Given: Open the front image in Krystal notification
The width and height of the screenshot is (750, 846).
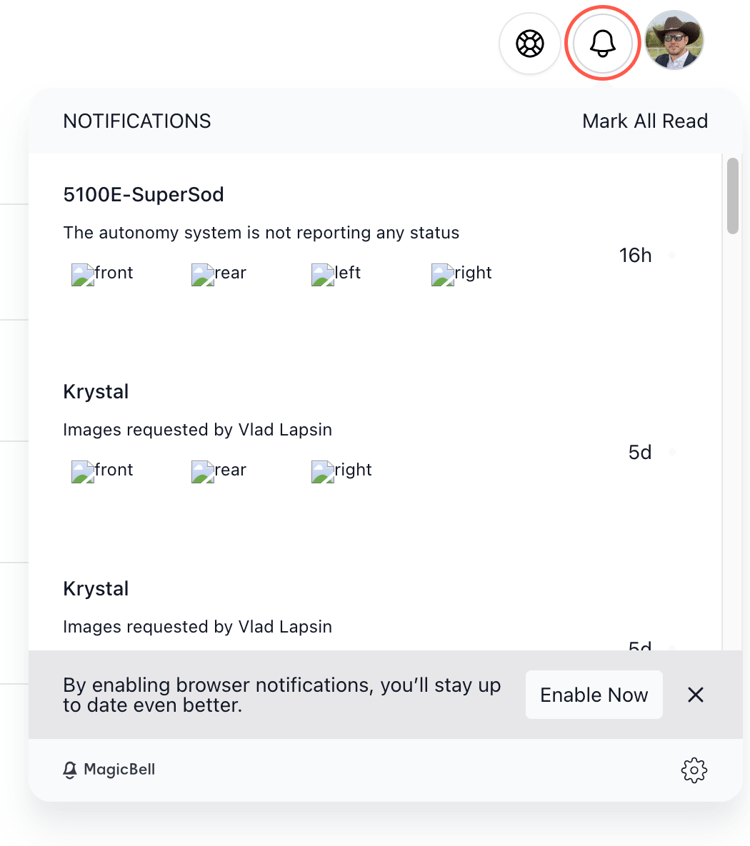Looking at the screenshot, I should pos(100,470).
